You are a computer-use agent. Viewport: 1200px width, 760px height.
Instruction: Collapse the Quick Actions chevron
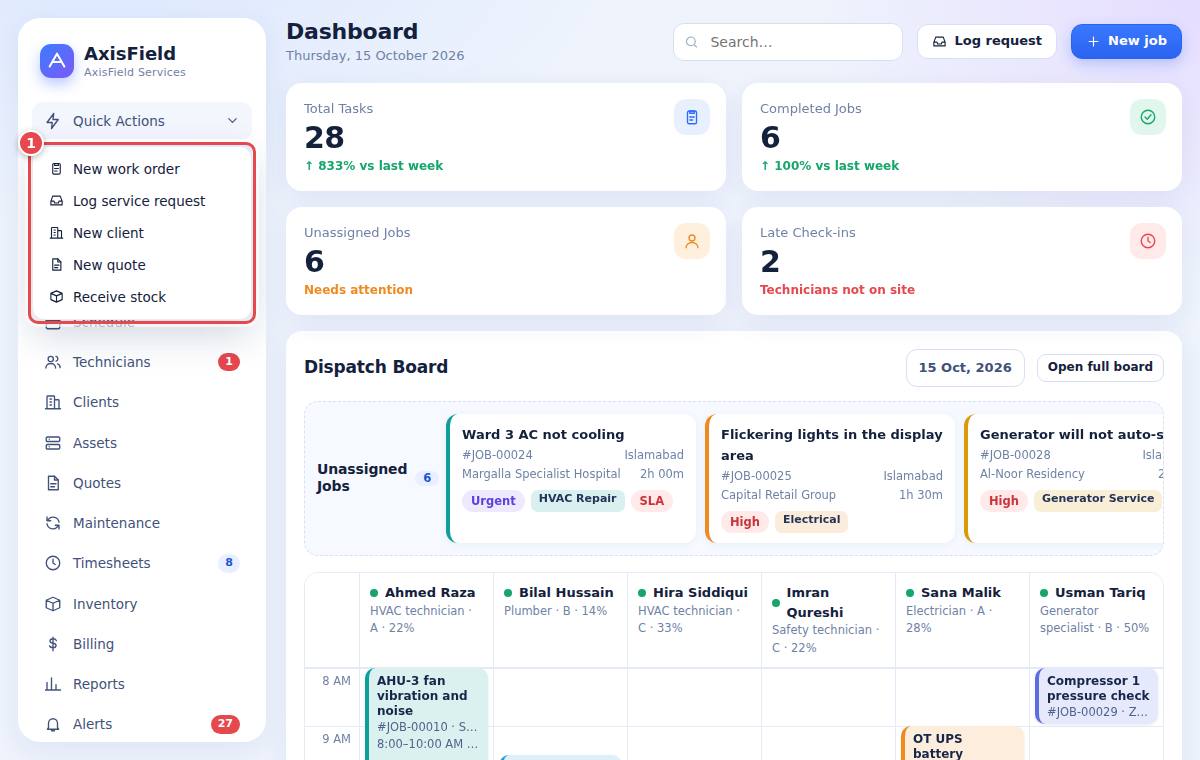pos(232,121)
